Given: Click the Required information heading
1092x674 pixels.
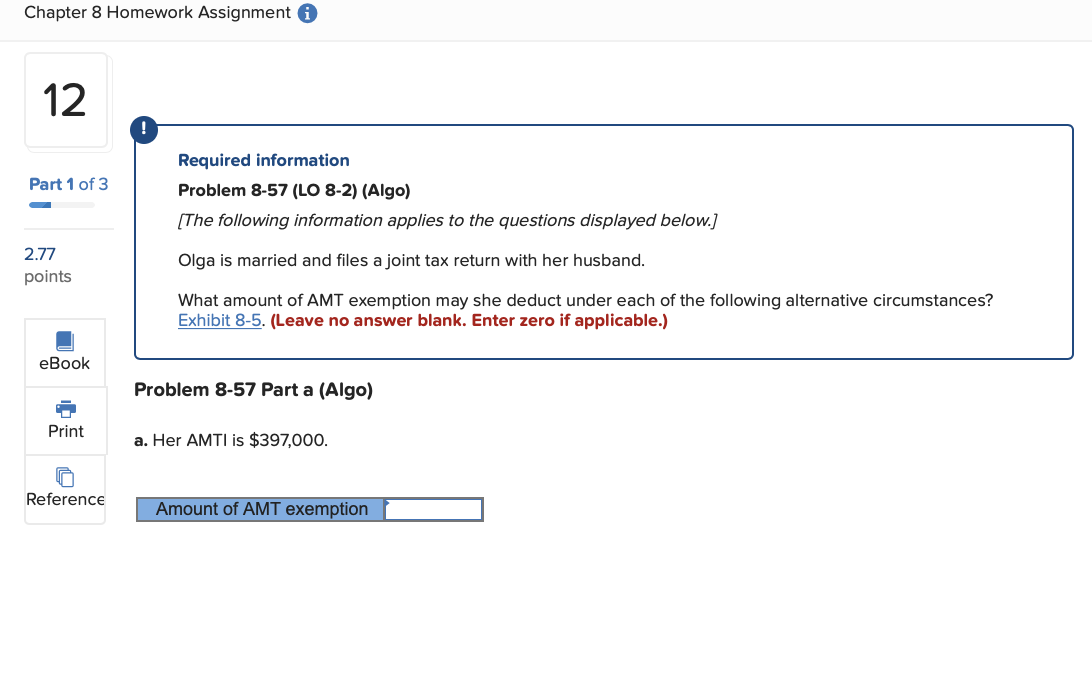Looking at the screenshot, I should 263,160.
